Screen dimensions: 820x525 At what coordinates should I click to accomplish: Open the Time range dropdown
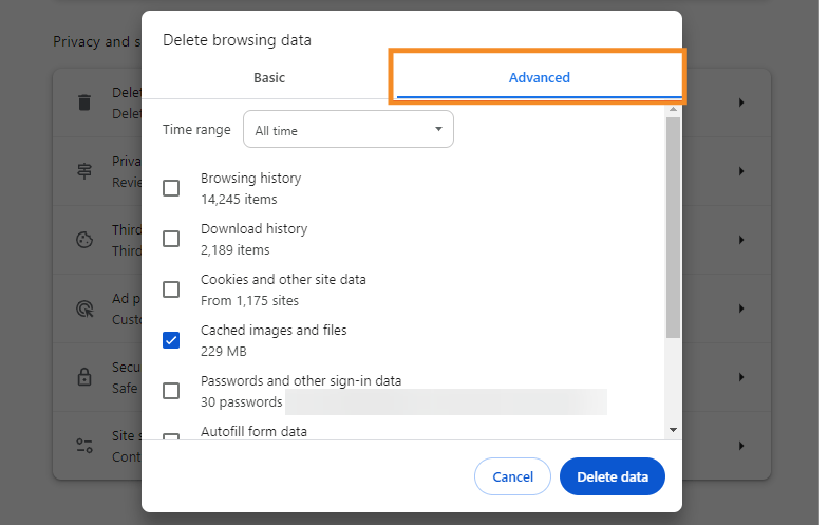tap(348, 129)
